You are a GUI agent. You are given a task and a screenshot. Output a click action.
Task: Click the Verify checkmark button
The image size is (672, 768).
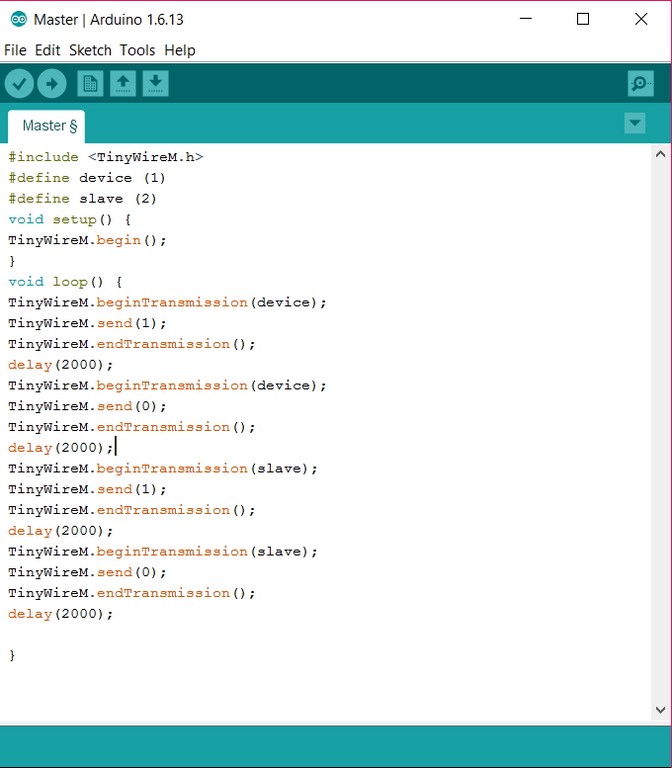click(x=19, y=84)
